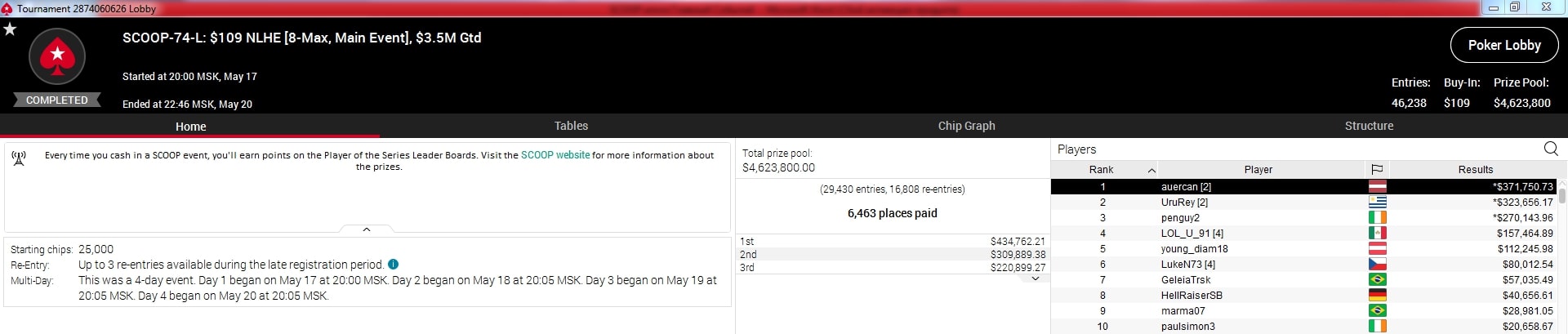Select player LOL_U_91 [4]
Viewport: 1568px width, 334px height.
(1192, 234)
